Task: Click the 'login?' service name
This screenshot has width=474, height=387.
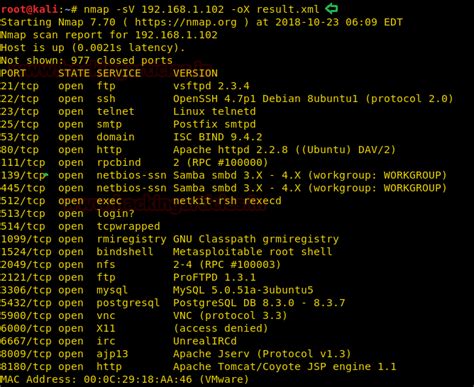Action: (x=115, y=214)
